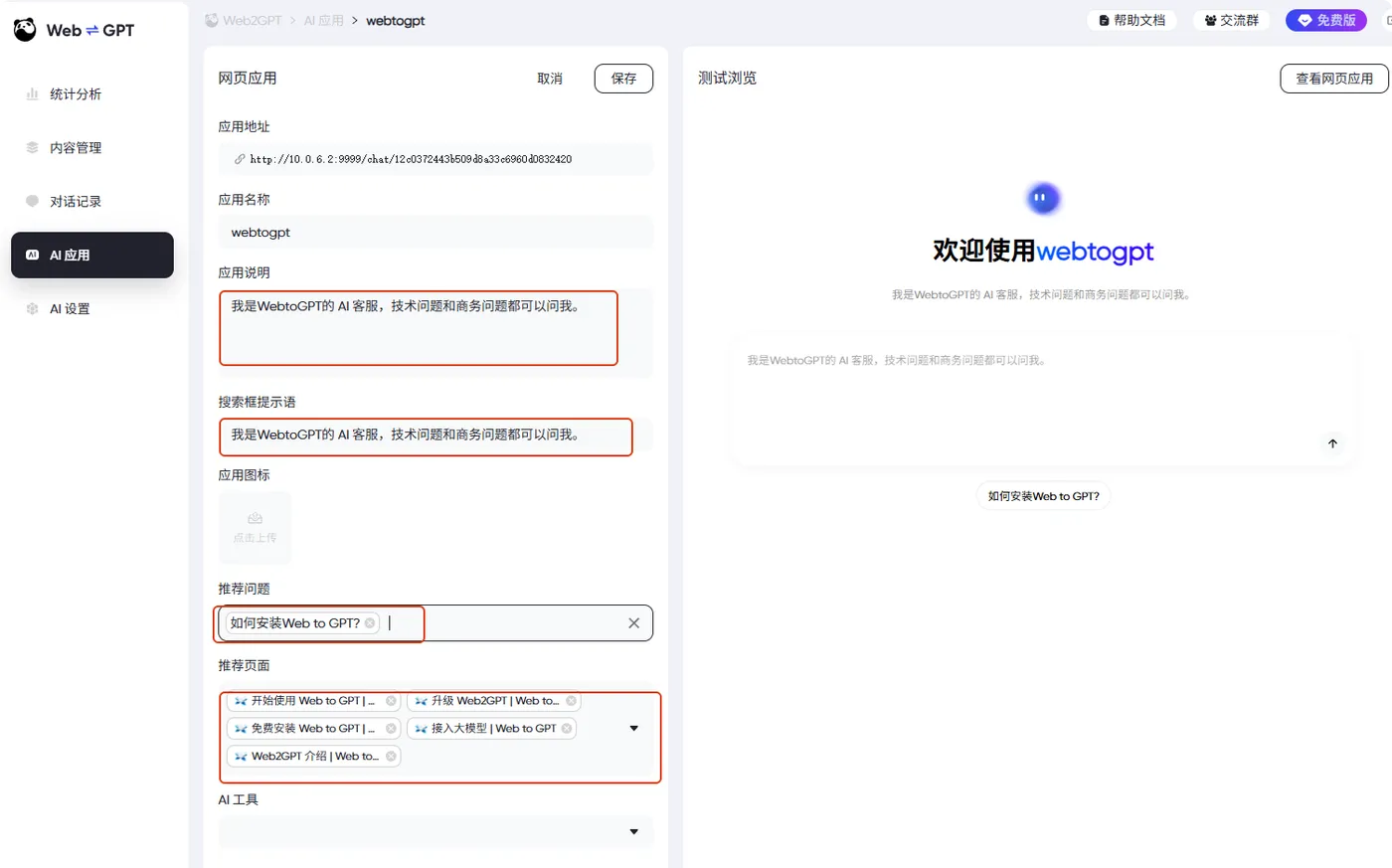Click the link icon beside application URL
Image resolution: width=1392 pixels, height=868 pixels.
(240, 159)
